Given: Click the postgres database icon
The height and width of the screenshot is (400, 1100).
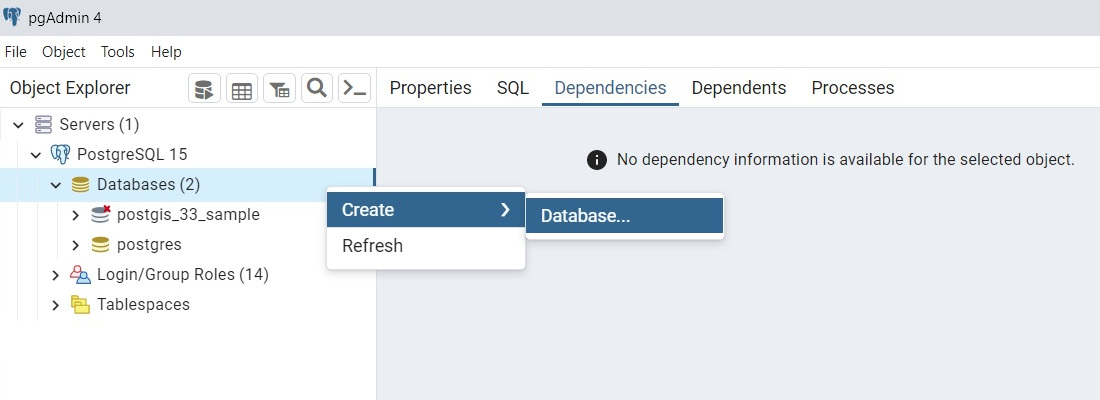Looking at the screenshot, I should pos(101,245).
